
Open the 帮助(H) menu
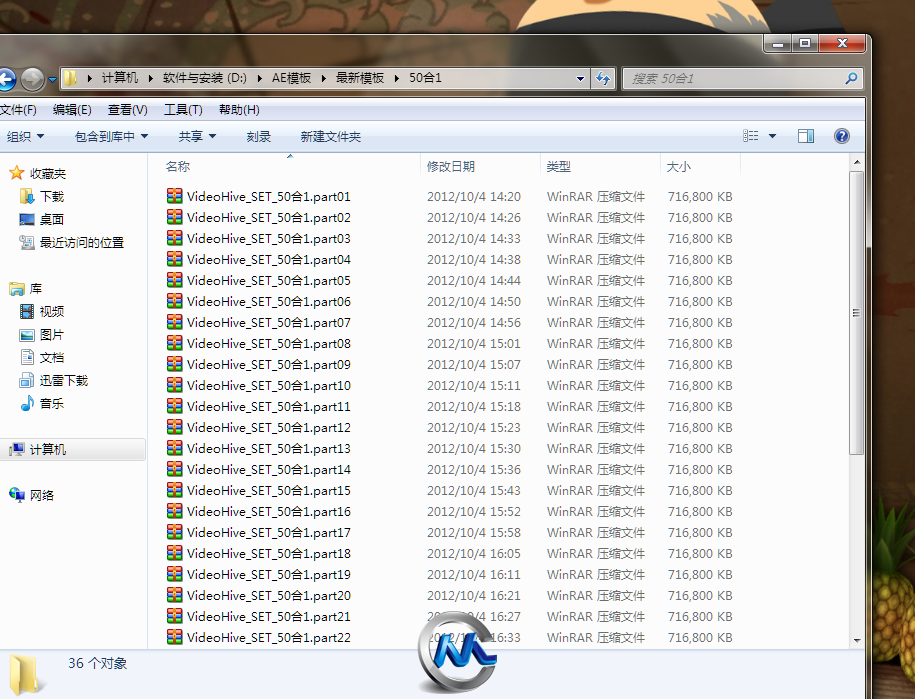click(239, 110)
